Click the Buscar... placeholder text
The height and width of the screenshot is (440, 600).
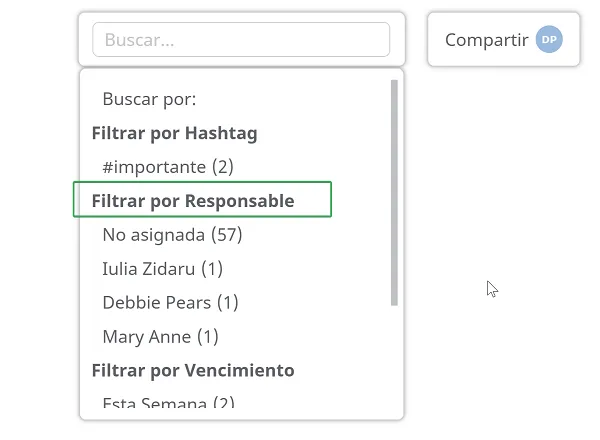pyautogui.click(x=139, y=40)
